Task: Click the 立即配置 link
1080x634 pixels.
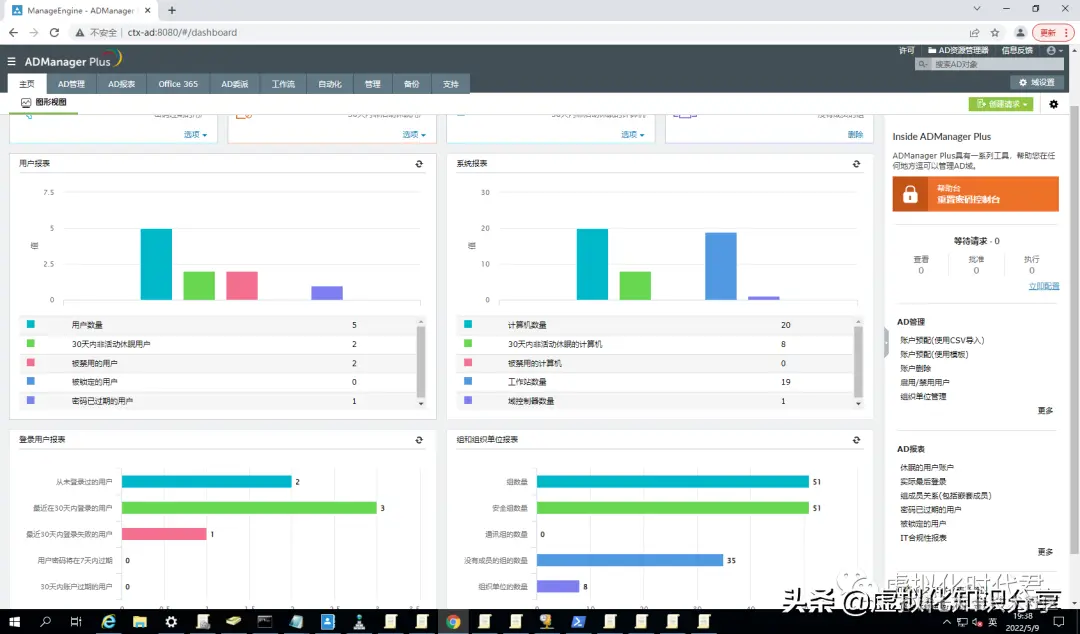Action: [x=1043, y=287]
